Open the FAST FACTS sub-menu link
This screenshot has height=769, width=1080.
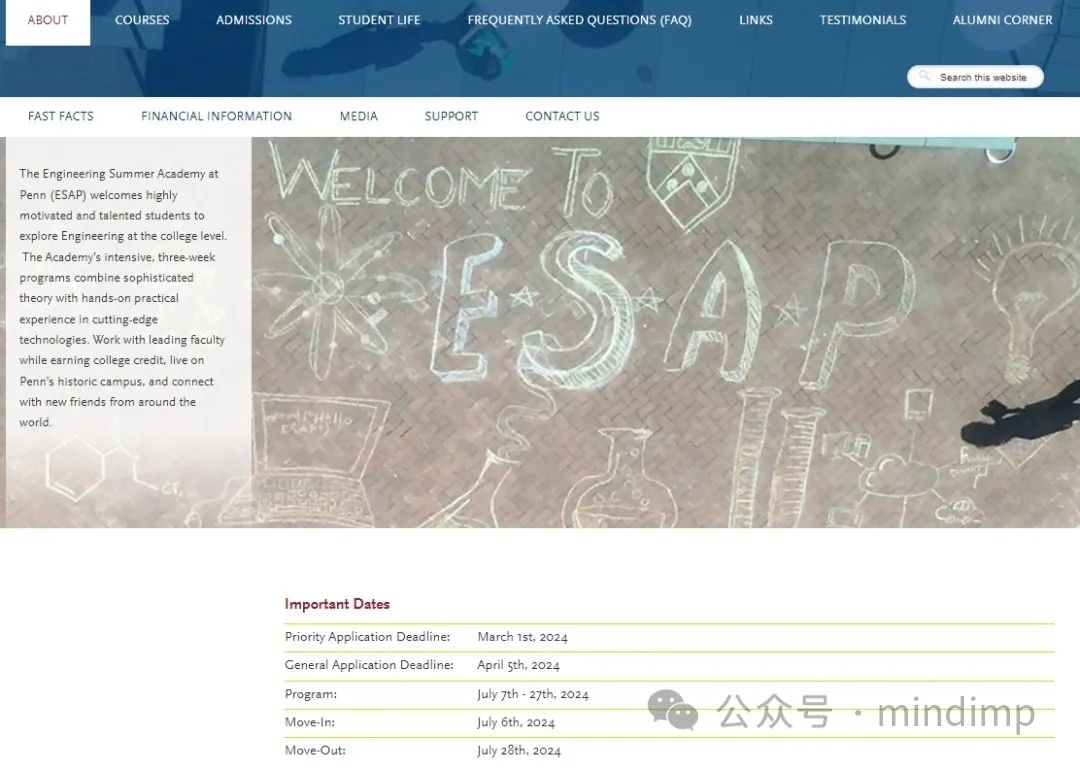(x=61, y=116)
